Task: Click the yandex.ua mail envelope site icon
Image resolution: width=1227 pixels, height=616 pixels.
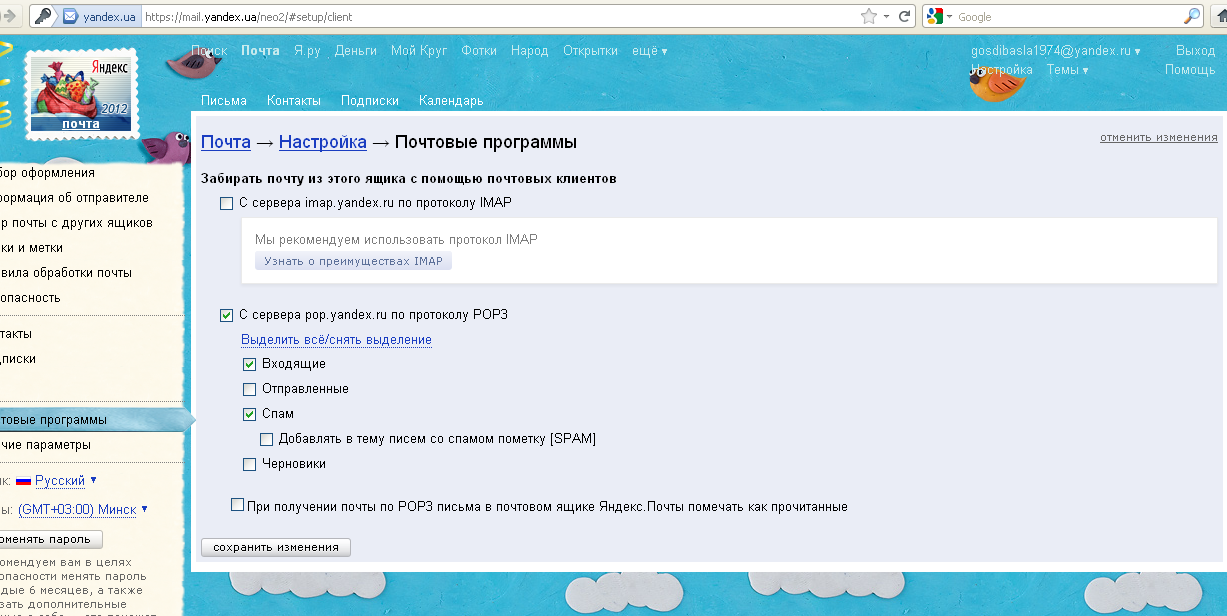Action: [70, 17]
